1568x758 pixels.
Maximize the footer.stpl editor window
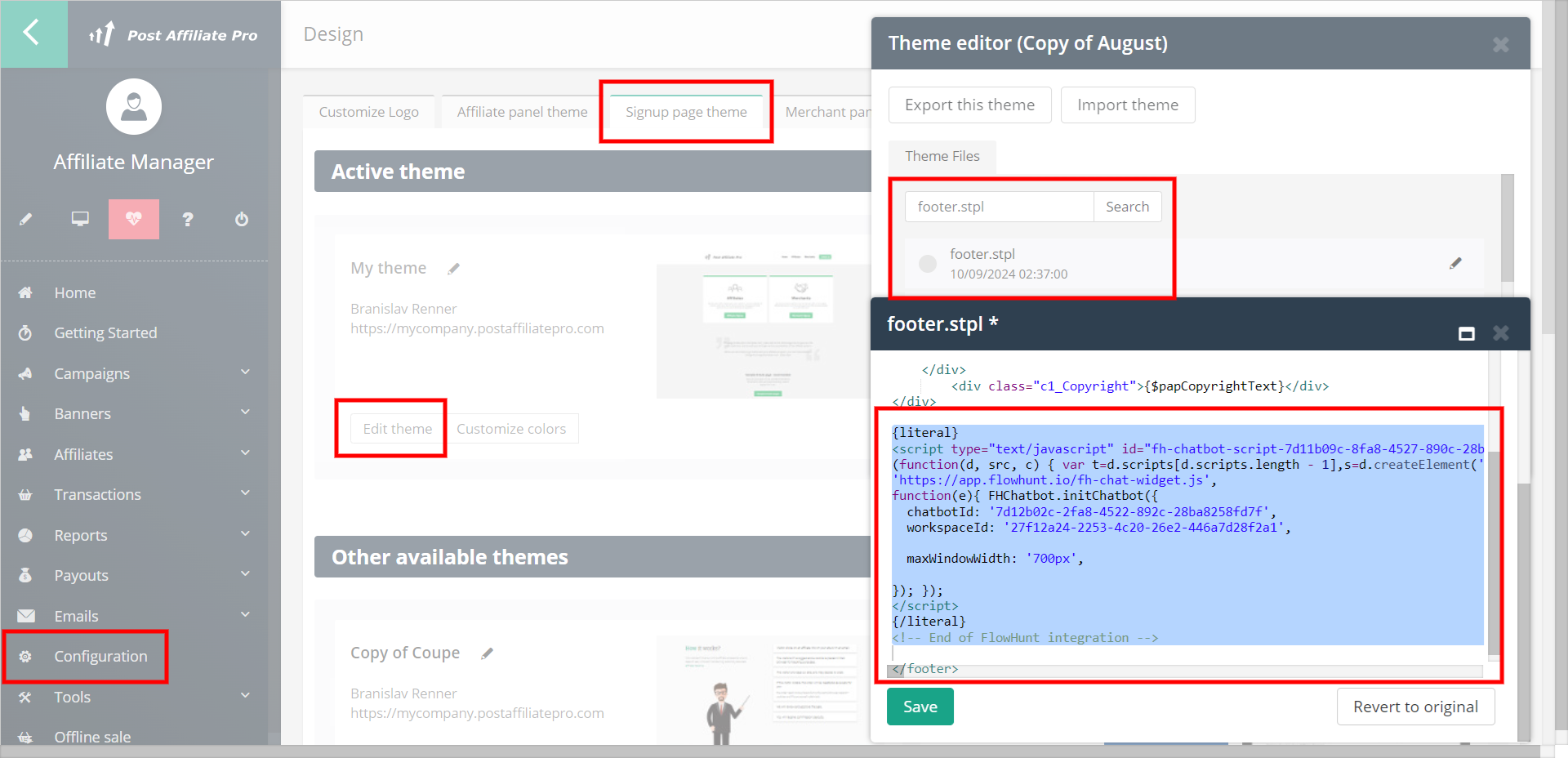1467,333
